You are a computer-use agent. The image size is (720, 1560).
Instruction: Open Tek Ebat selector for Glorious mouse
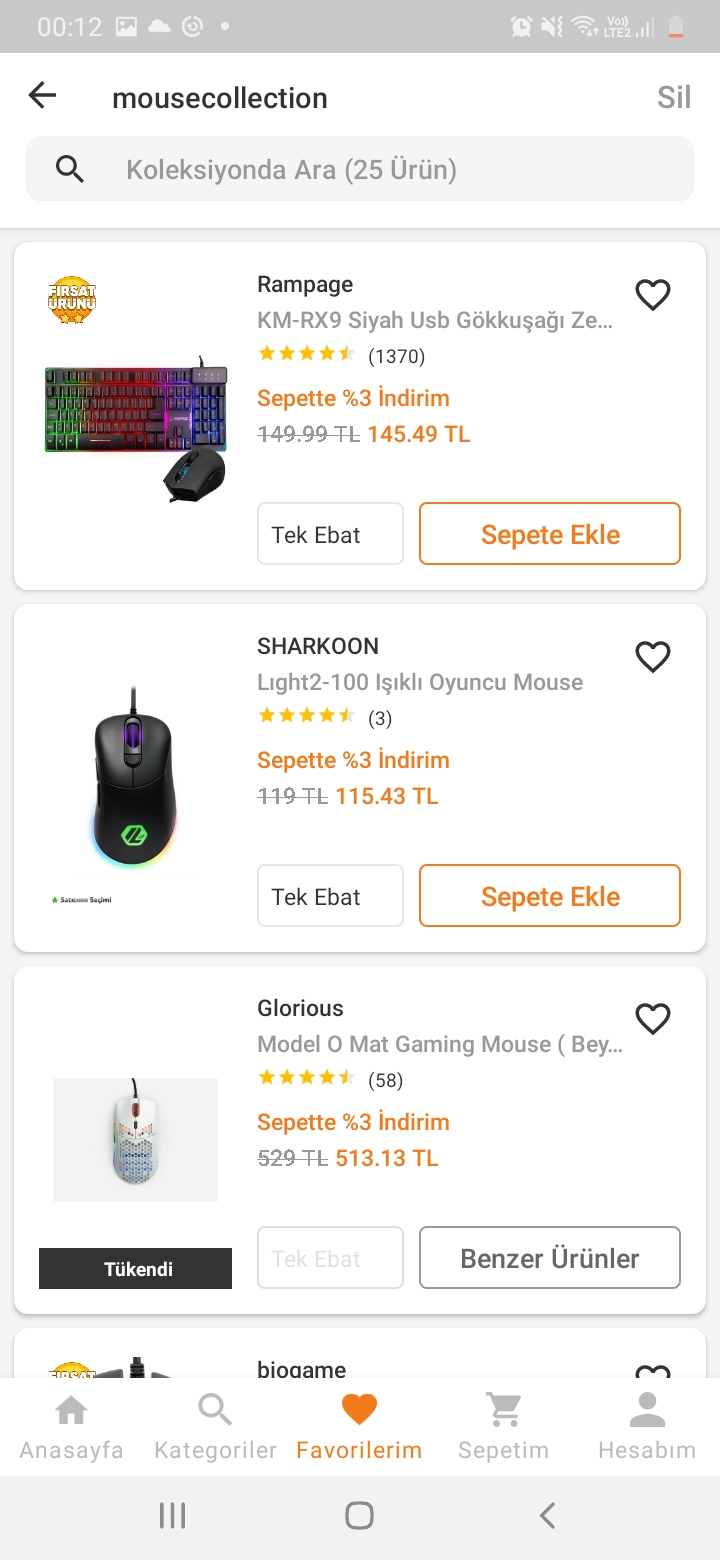330,1258
